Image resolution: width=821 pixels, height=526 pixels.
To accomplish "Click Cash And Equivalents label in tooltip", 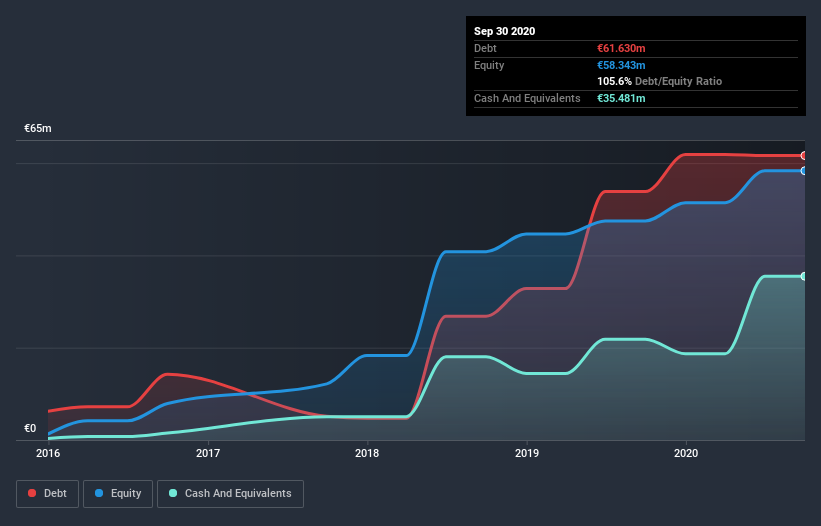I will 527,98.
